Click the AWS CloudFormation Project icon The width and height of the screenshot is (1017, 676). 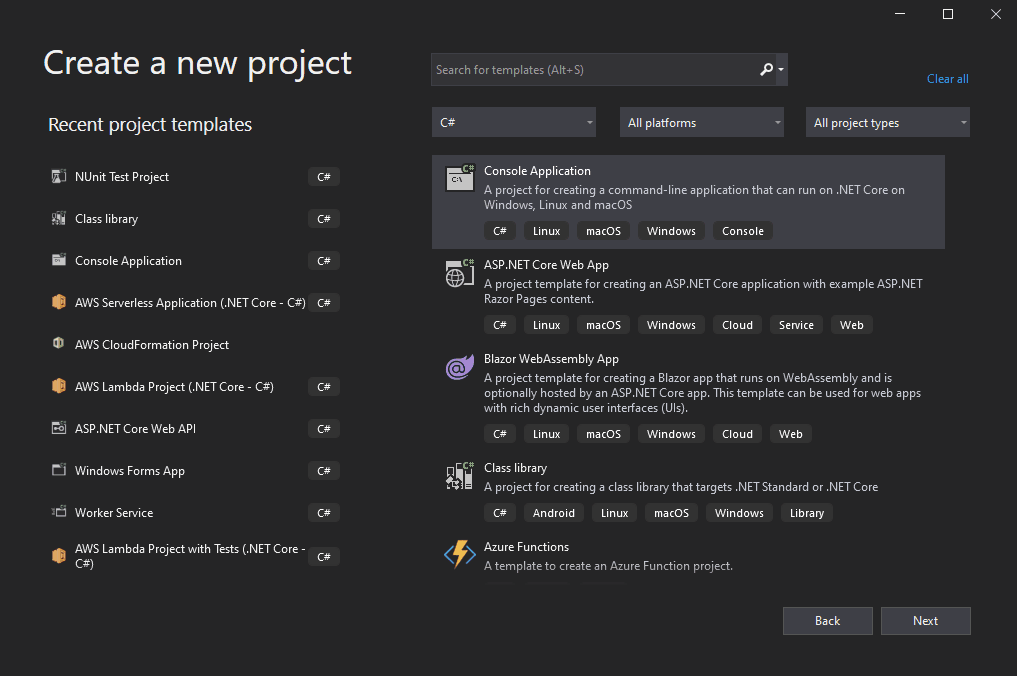tap(58, 345)
